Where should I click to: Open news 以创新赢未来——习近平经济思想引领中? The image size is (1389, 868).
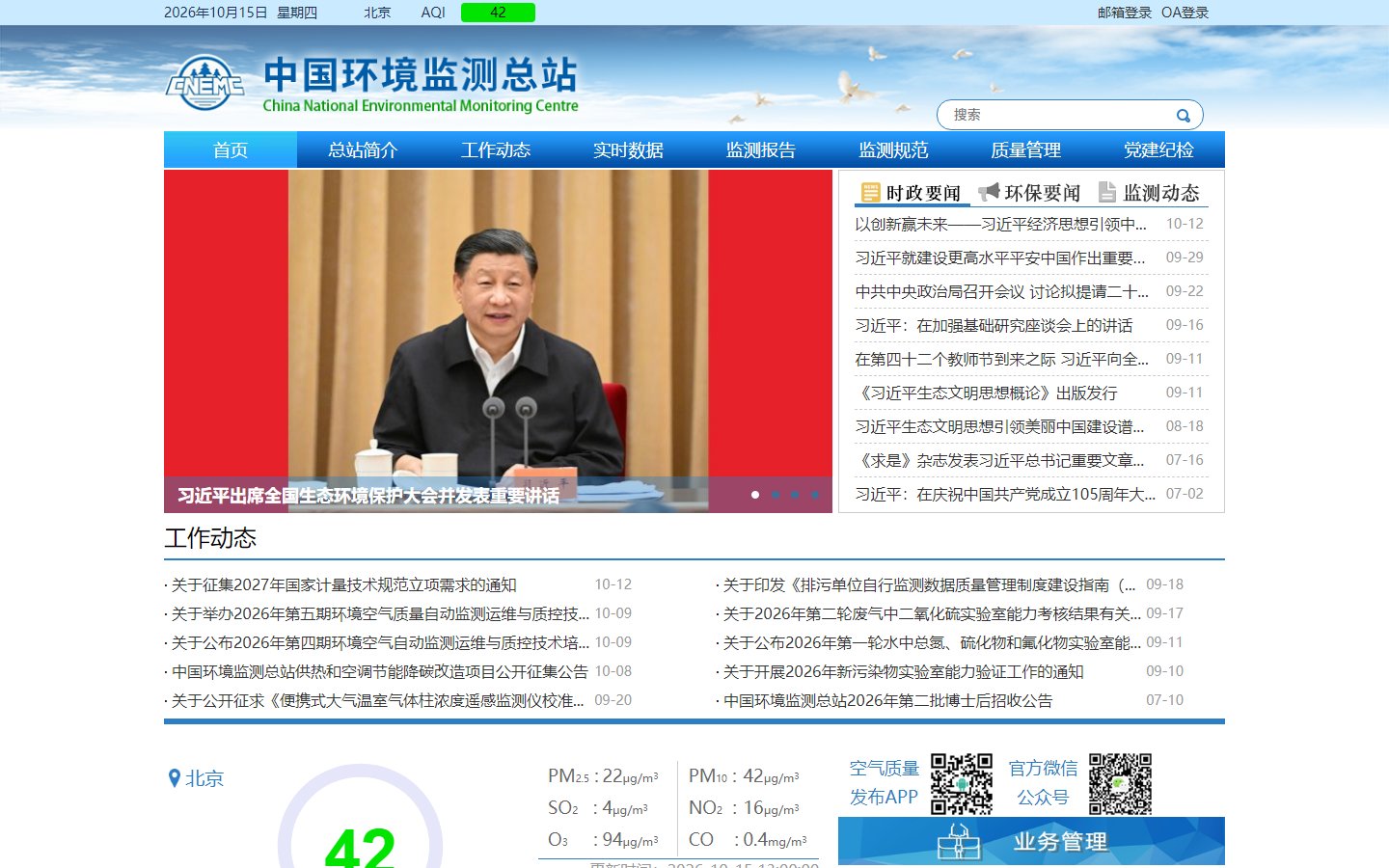[1001, 225]
